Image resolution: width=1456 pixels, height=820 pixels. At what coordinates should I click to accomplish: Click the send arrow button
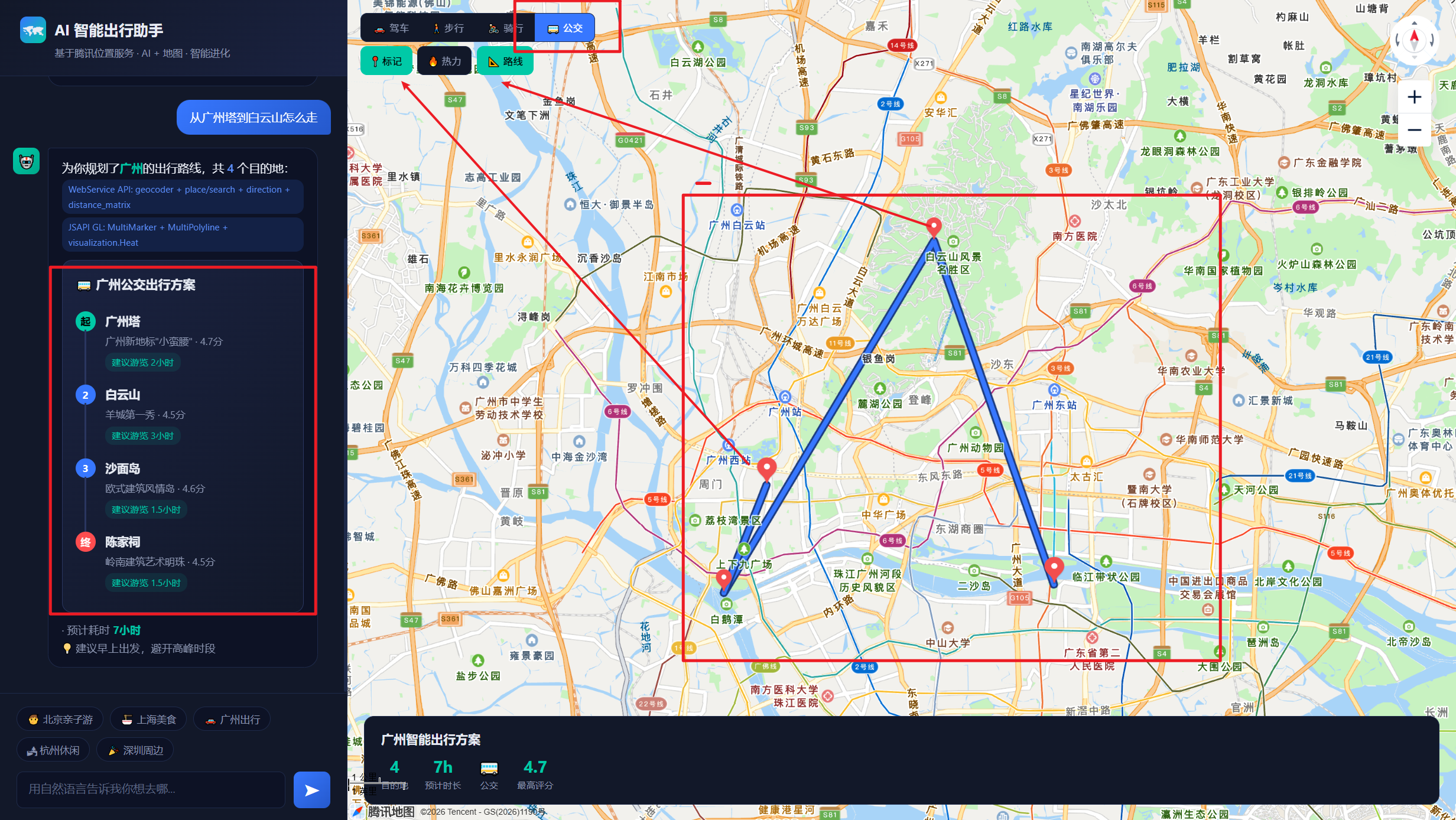(x=312, y=789)
